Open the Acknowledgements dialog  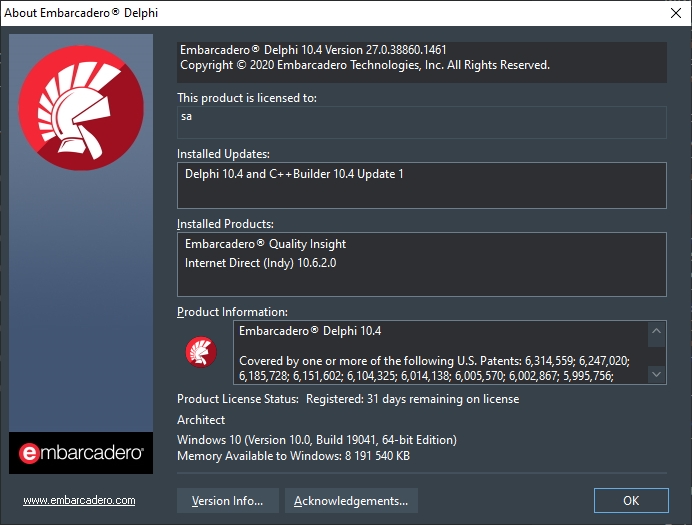click(x=351, y=500)
